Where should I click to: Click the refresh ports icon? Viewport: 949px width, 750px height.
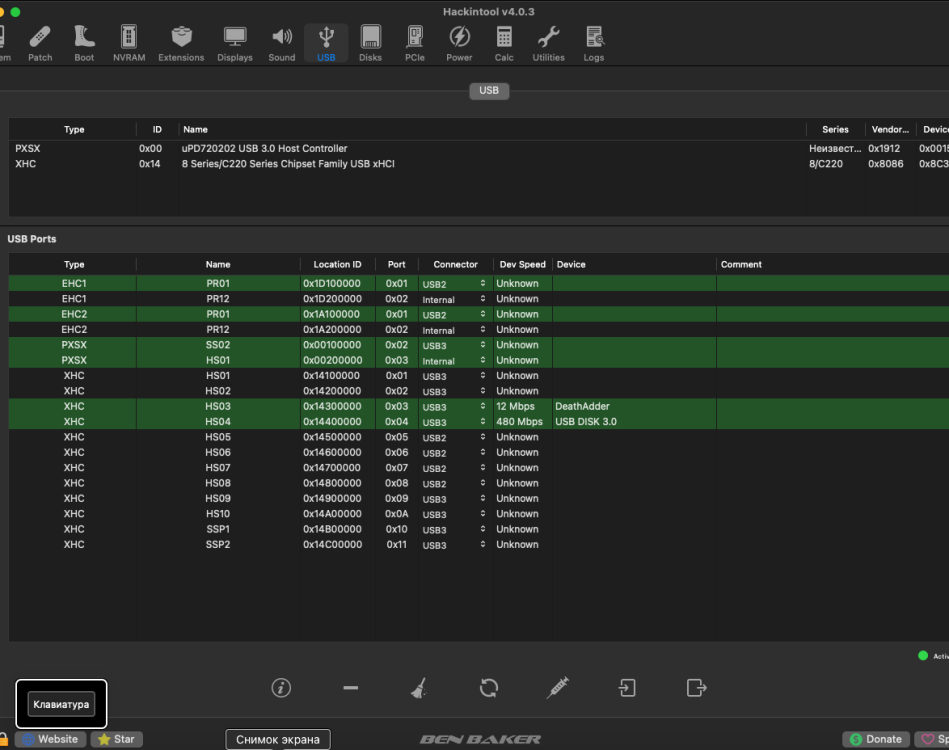click(488, 688)
